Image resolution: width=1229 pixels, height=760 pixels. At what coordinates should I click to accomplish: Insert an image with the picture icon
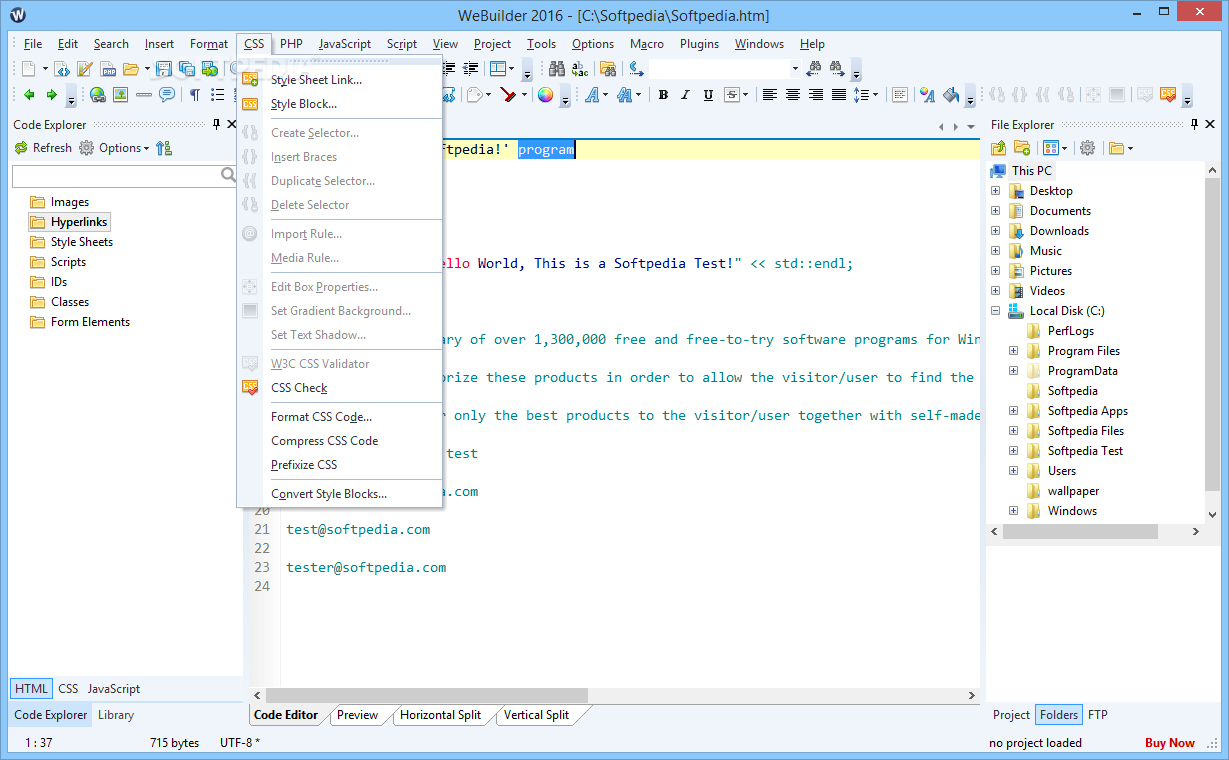120,95
